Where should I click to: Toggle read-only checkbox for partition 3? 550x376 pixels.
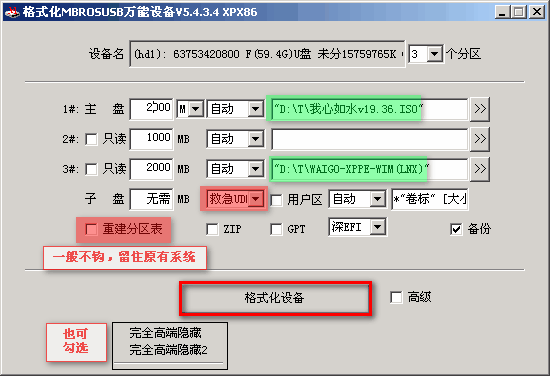point(91,169)
